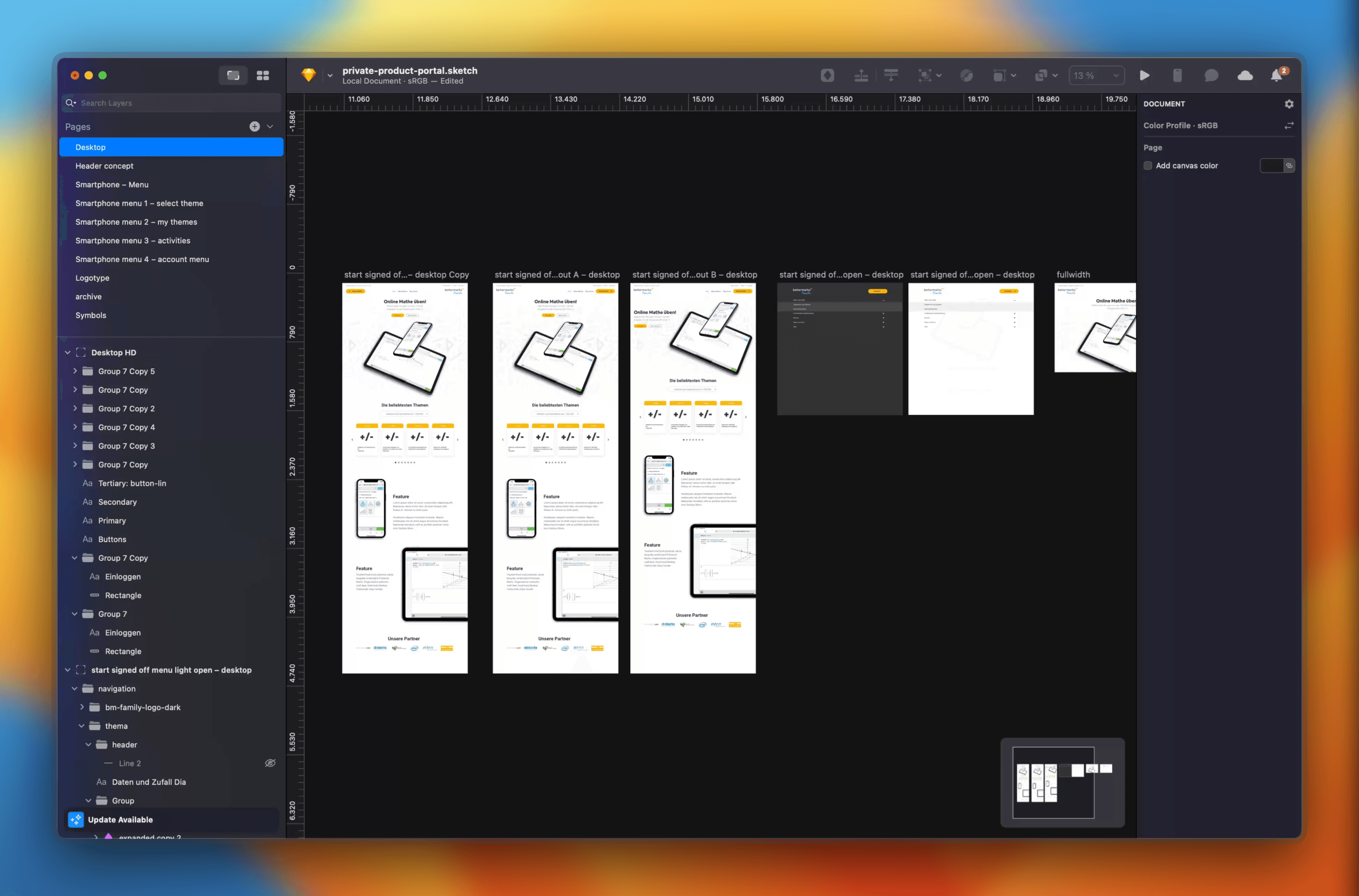Image resolution: width=1359 pixels, height=896 pixels.
Task: Expand the Group 7 Copy 5 layer
Action: [75, 371]
